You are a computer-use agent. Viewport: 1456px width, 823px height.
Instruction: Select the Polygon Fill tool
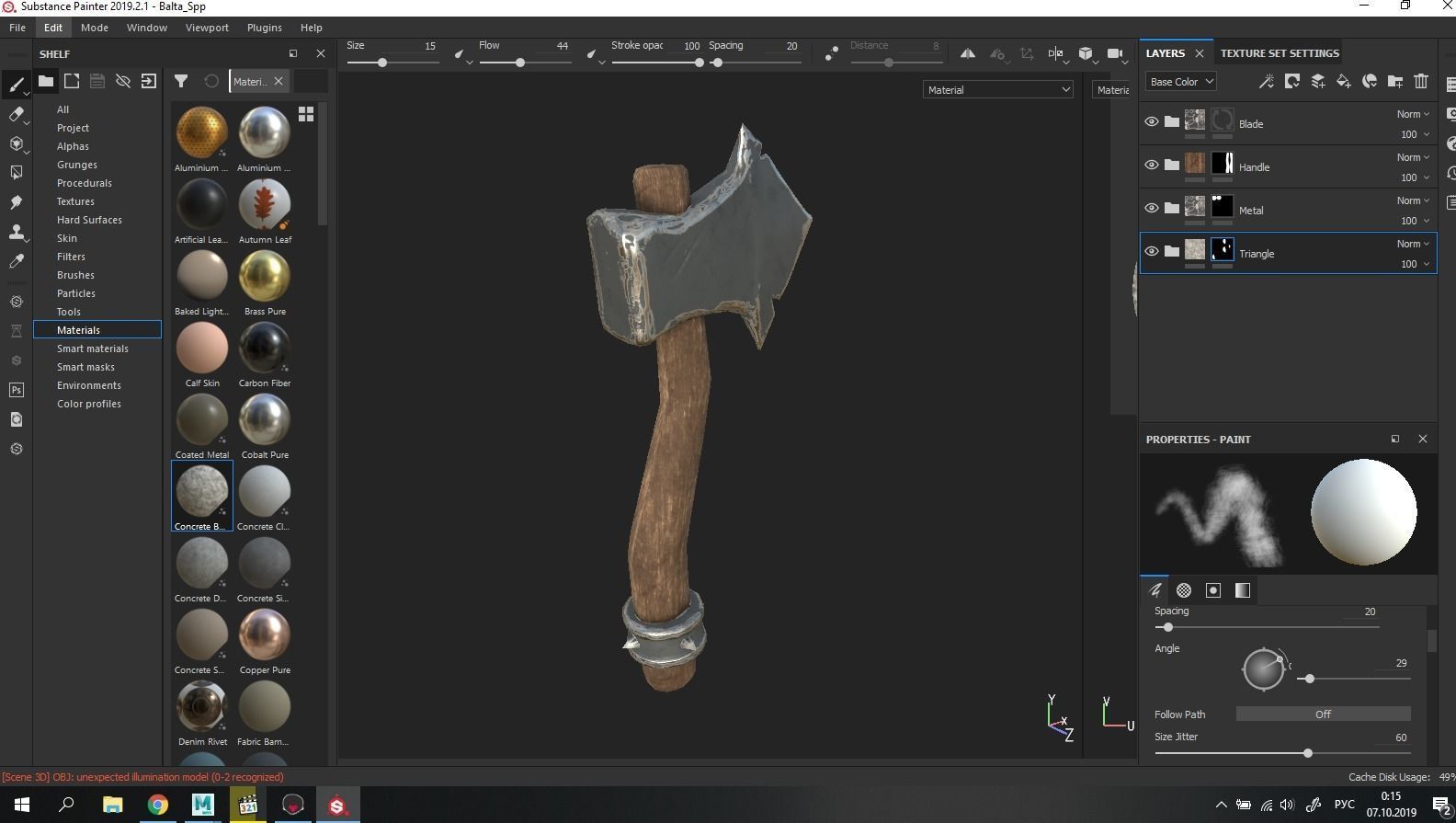16,173
